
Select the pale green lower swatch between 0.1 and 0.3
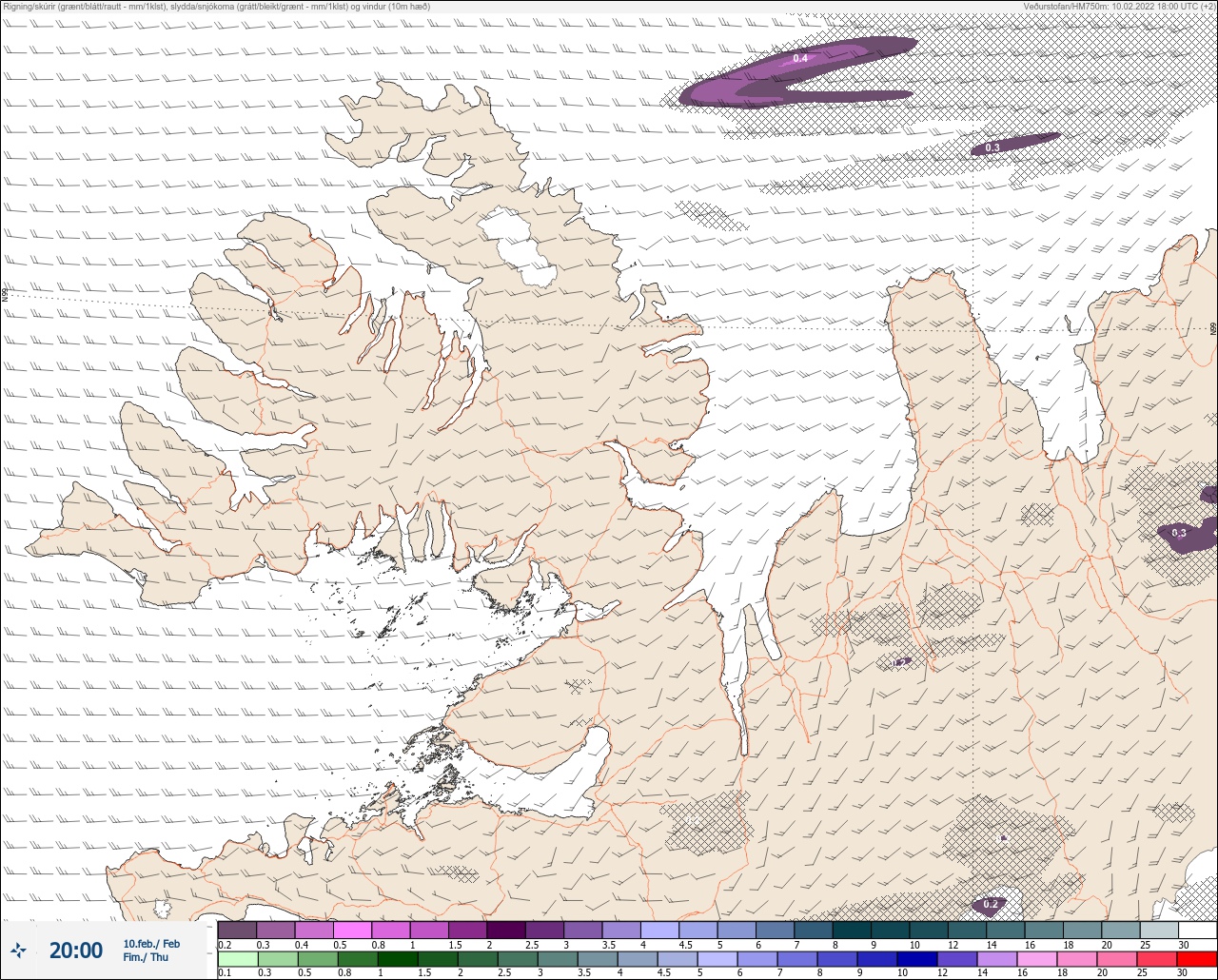tap(237, 959)
